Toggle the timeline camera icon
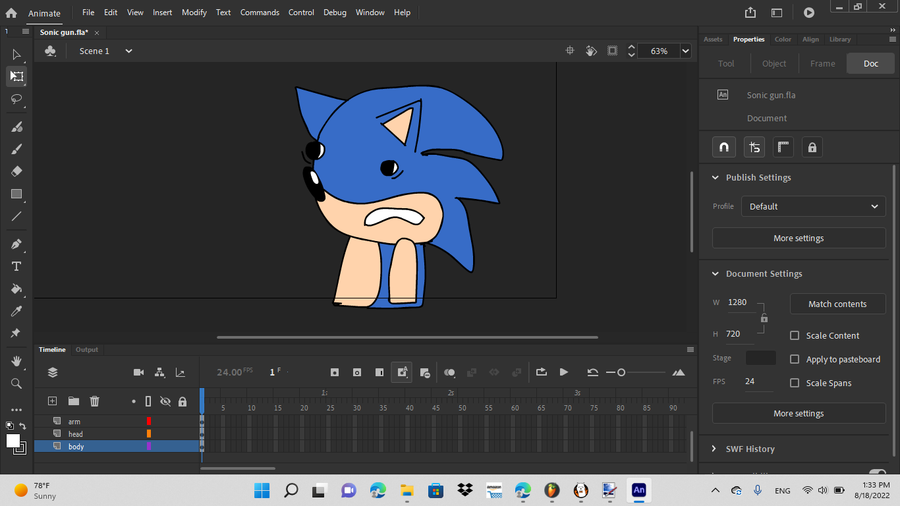 pyautogui.click(x=139, y=372)
